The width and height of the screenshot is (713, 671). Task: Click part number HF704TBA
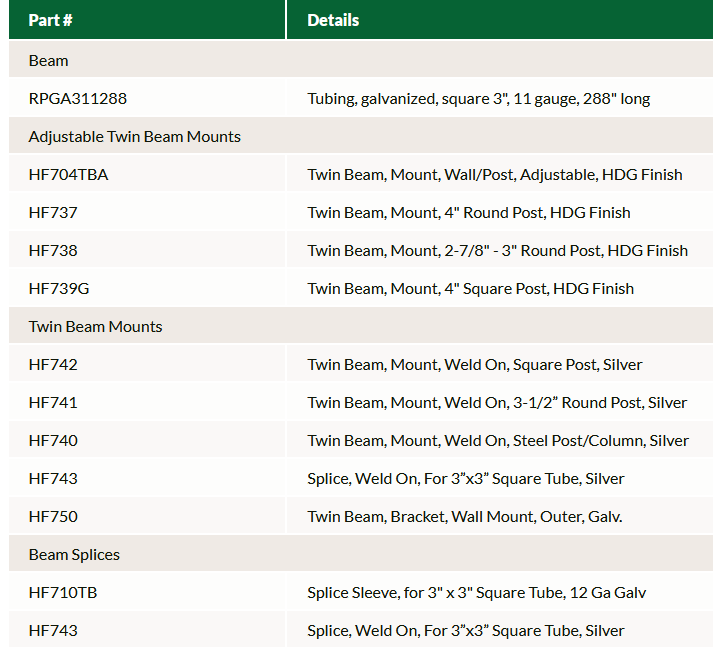point(68,174)
